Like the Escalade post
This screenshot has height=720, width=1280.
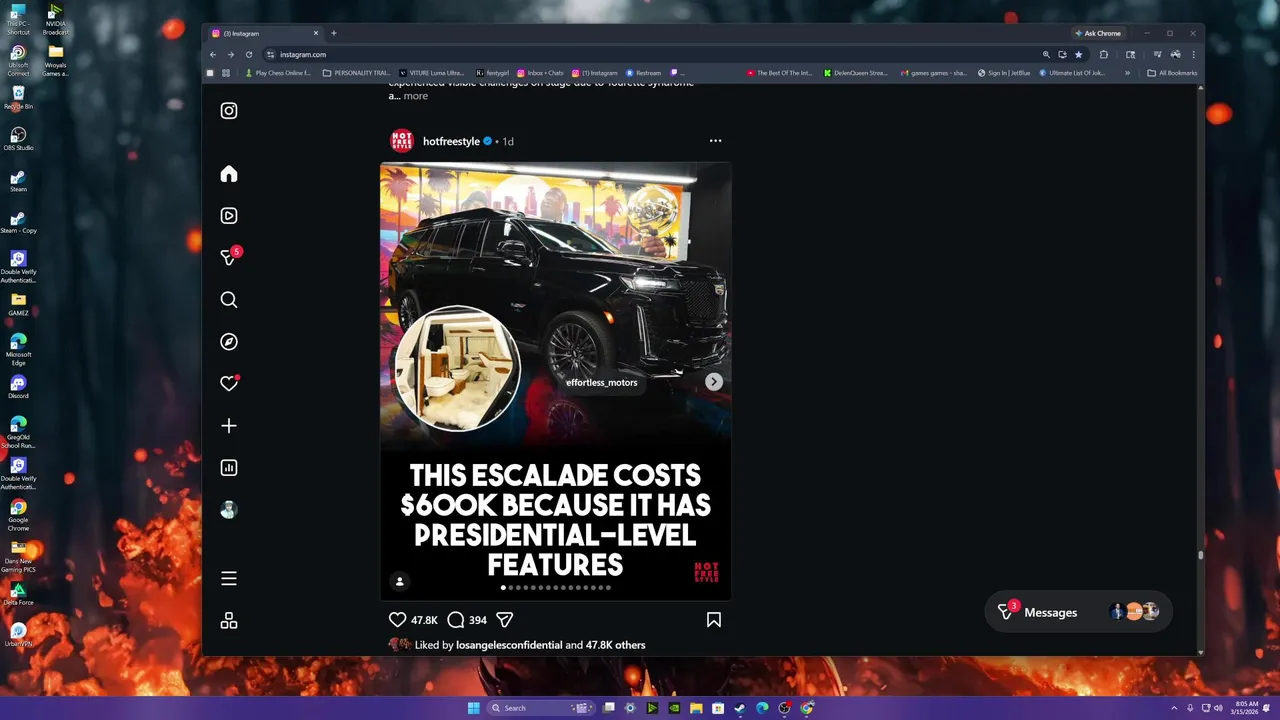398,620
